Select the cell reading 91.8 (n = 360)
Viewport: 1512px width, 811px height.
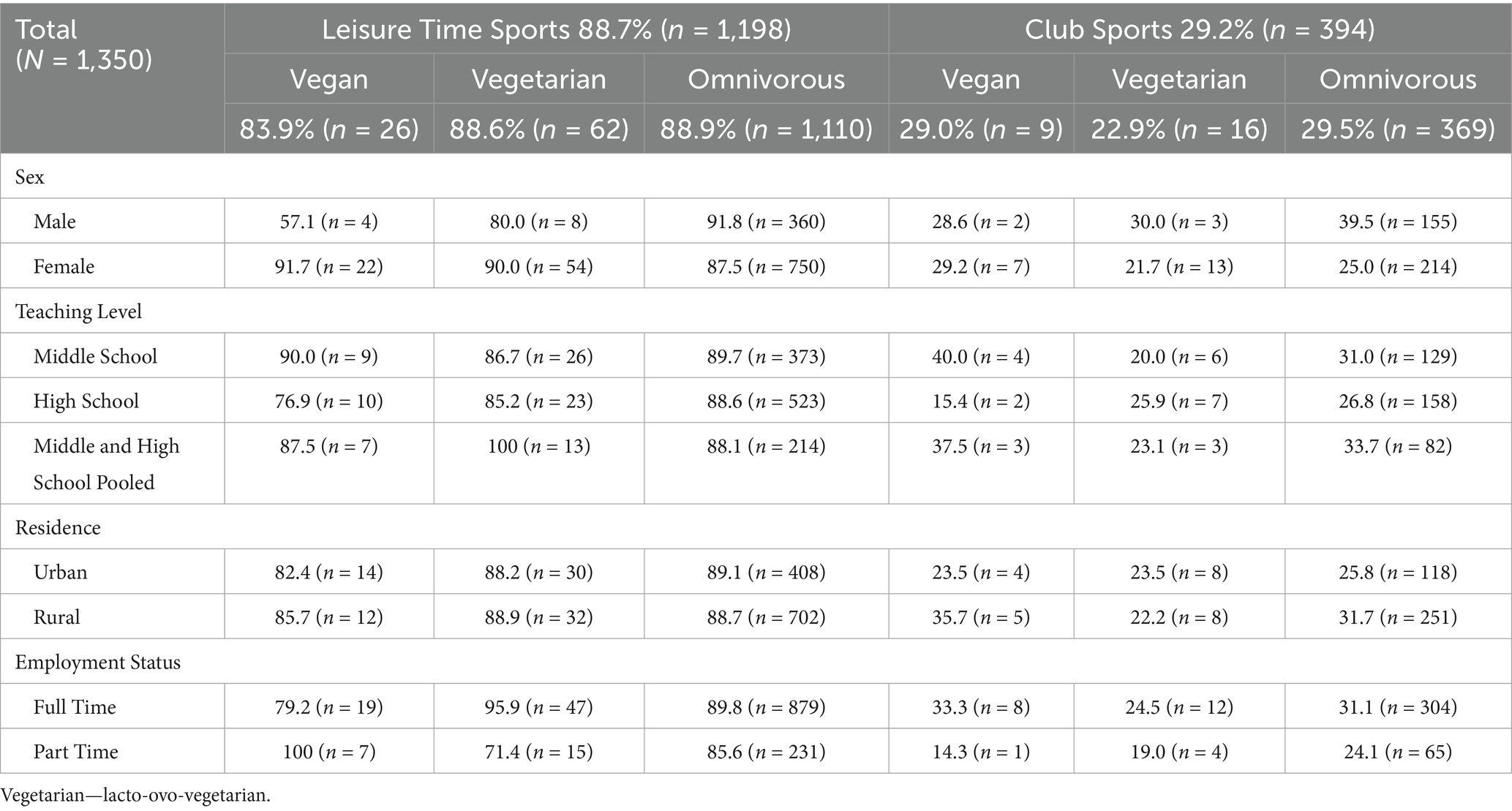pyautogui.click(x=766, y=222)
